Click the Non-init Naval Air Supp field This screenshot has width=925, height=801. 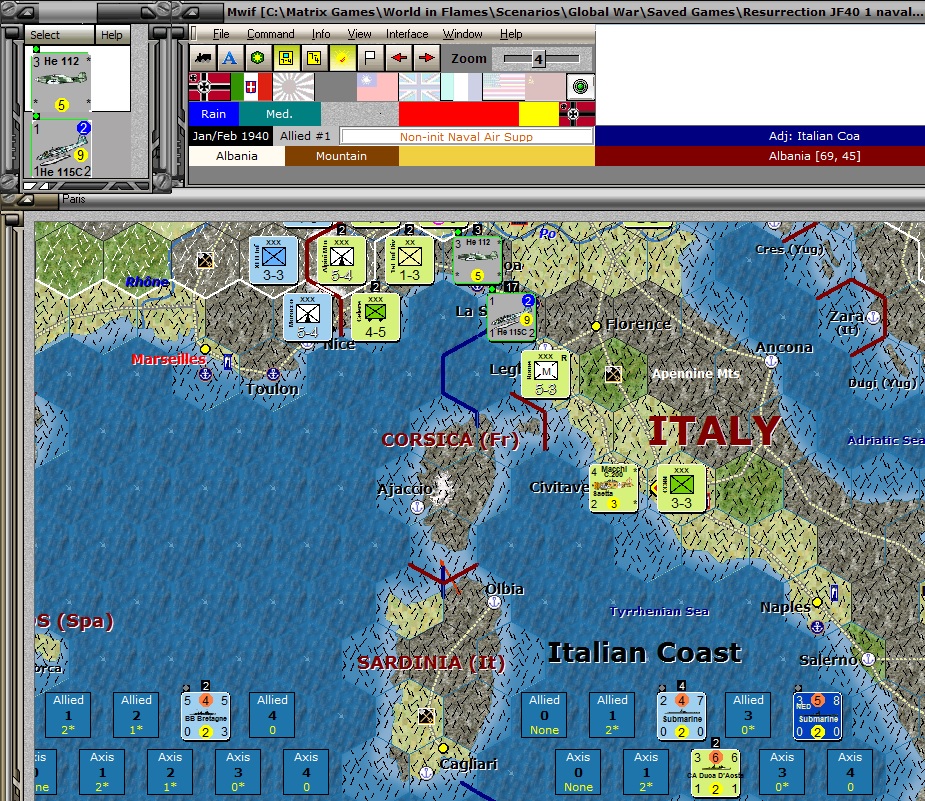click(467, 137)
